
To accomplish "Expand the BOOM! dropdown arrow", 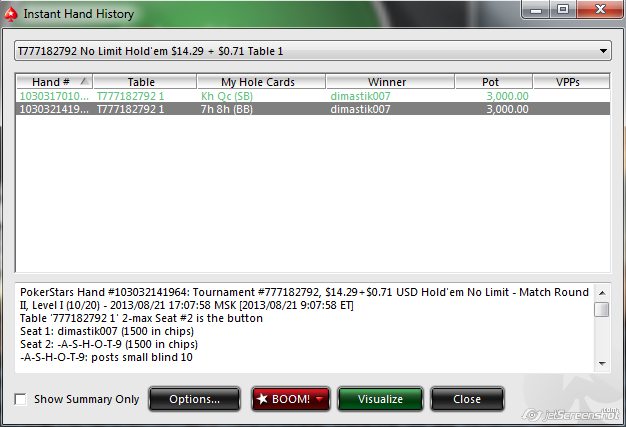I will [320, 399].
